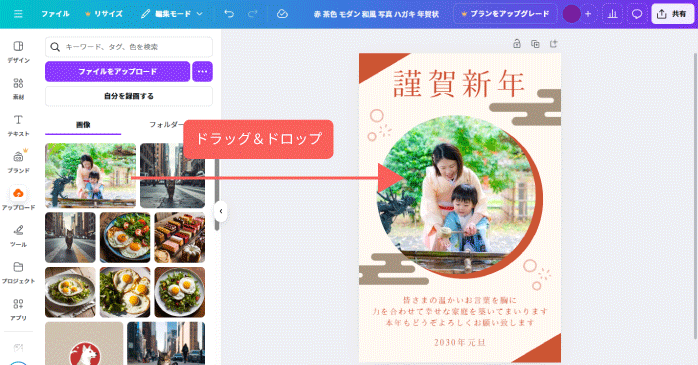Screen dimensions: 698x365
Task: Switch to the 画像 tab
Action: [83, 125]
